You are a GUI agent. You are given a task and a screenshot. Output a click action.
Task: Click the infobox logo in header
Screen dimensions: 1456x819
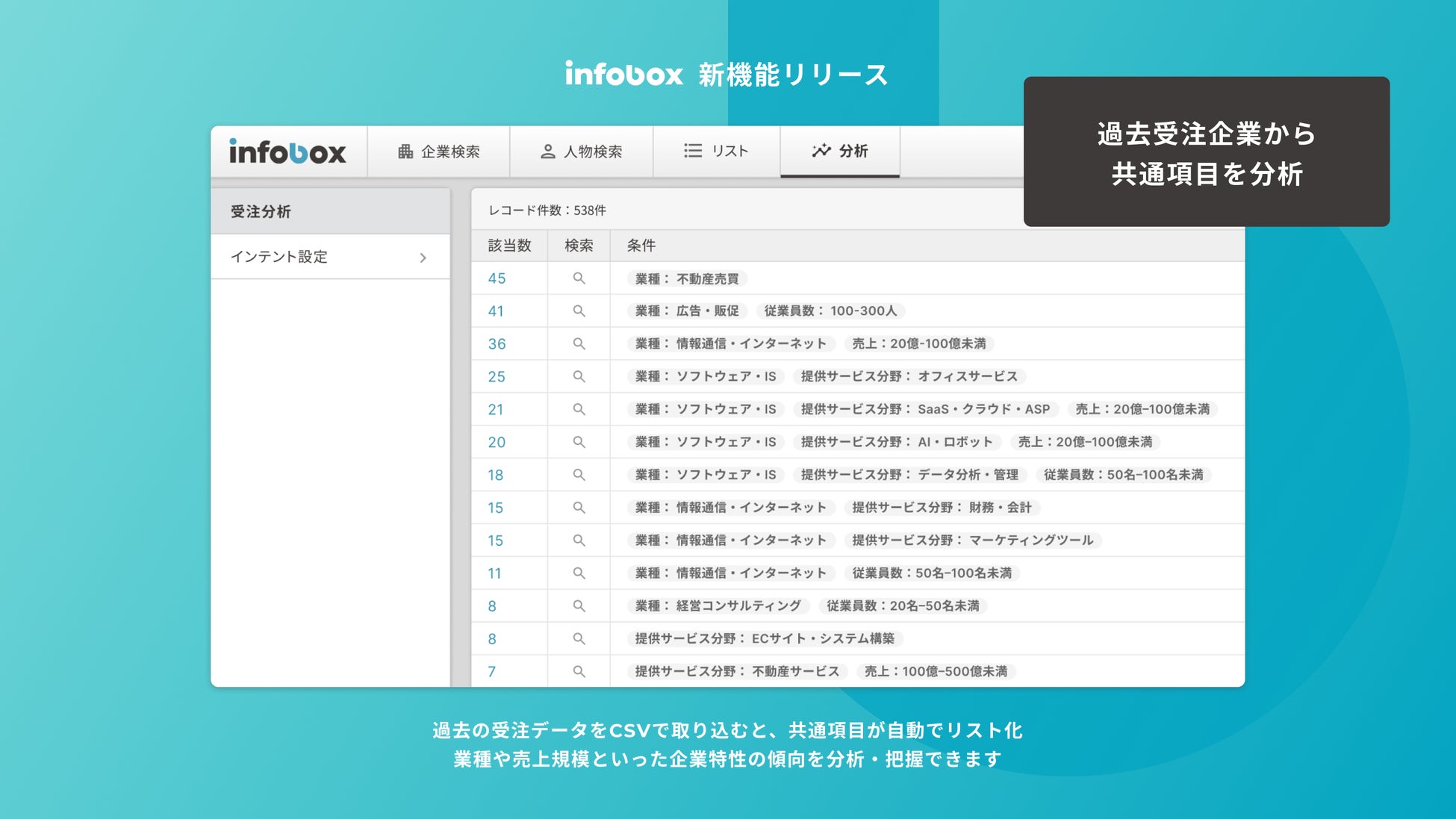click(287, 152)
